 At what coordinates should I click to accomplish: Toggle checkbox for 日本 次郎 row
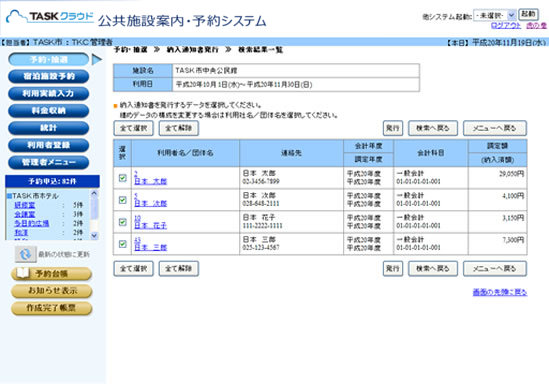click(x=123, y=200)
